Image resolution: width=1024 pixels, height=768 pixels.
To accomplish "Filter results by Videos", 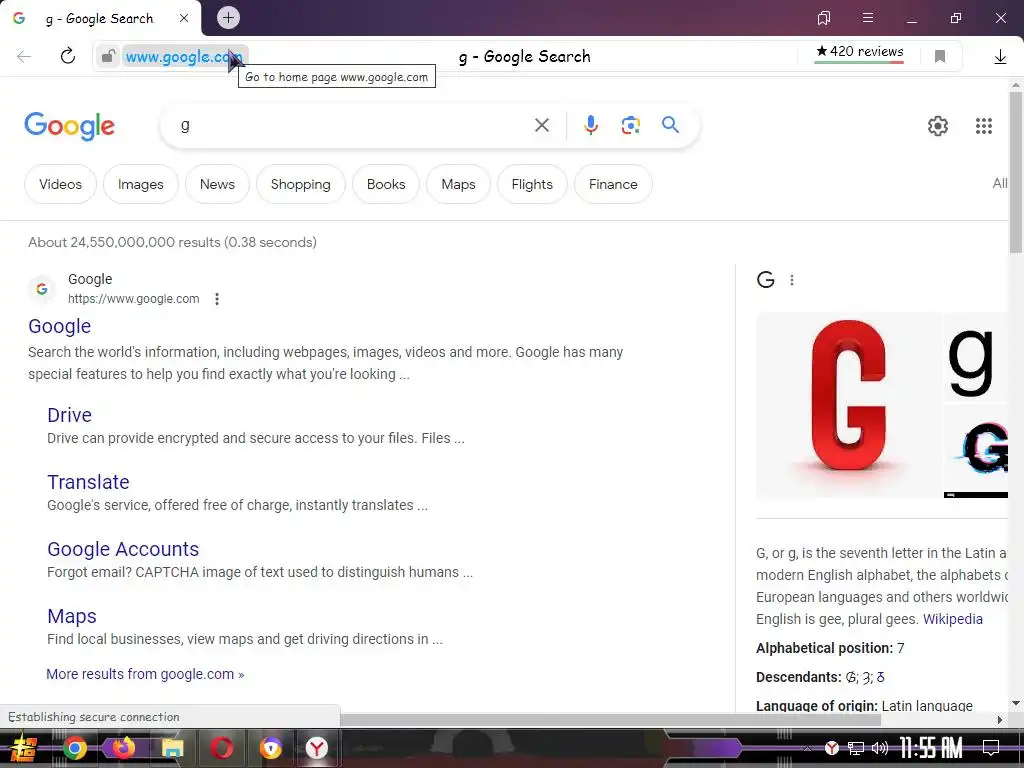I will pos(60,184).
